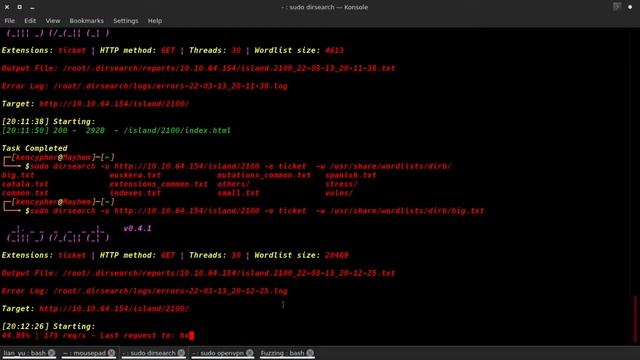
Task: Click the '[20:11:38] Starting:' line
Action: [48, 122]
